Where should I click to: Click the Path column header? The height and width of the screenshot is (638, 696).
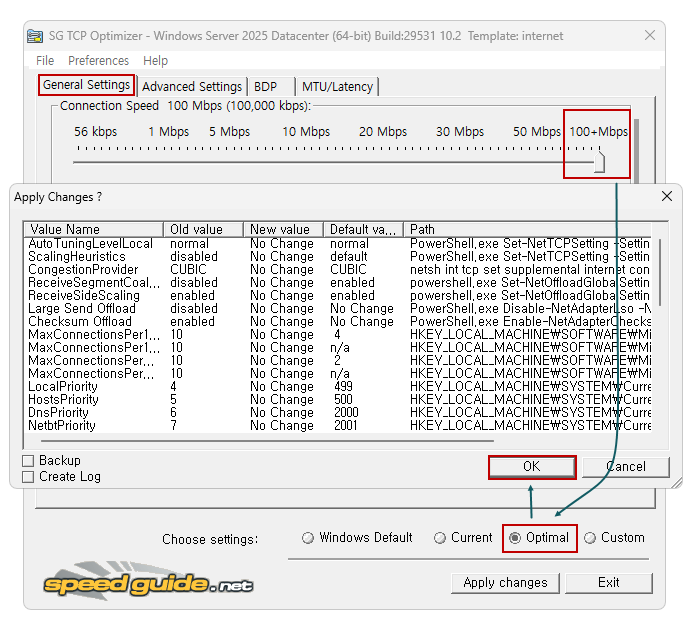click(527, 230)
